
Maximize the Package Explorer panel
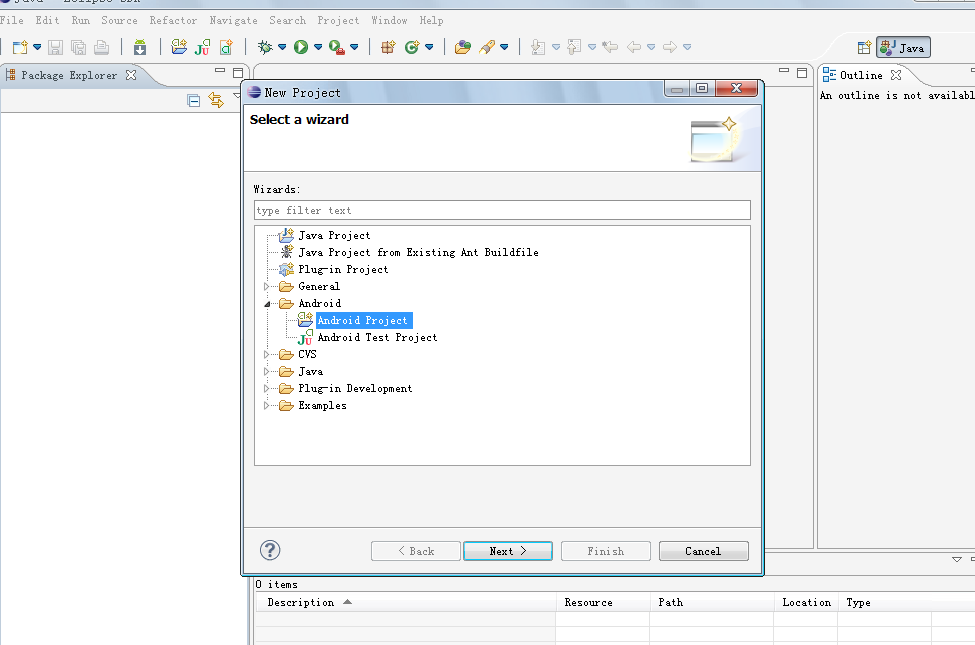click(238, 73)
